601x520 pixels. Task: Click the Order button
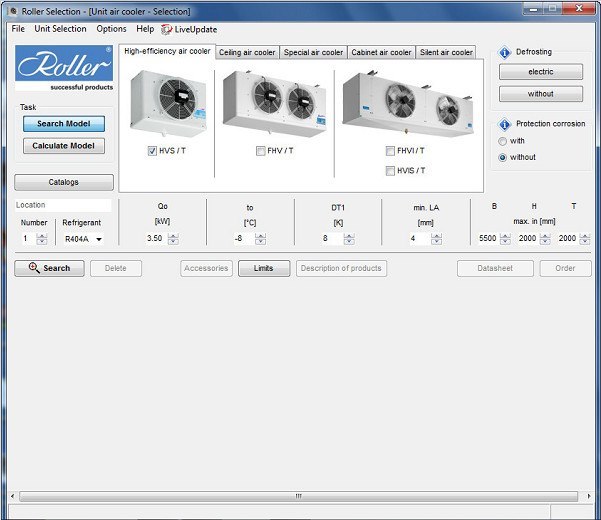tap(565, 268)
